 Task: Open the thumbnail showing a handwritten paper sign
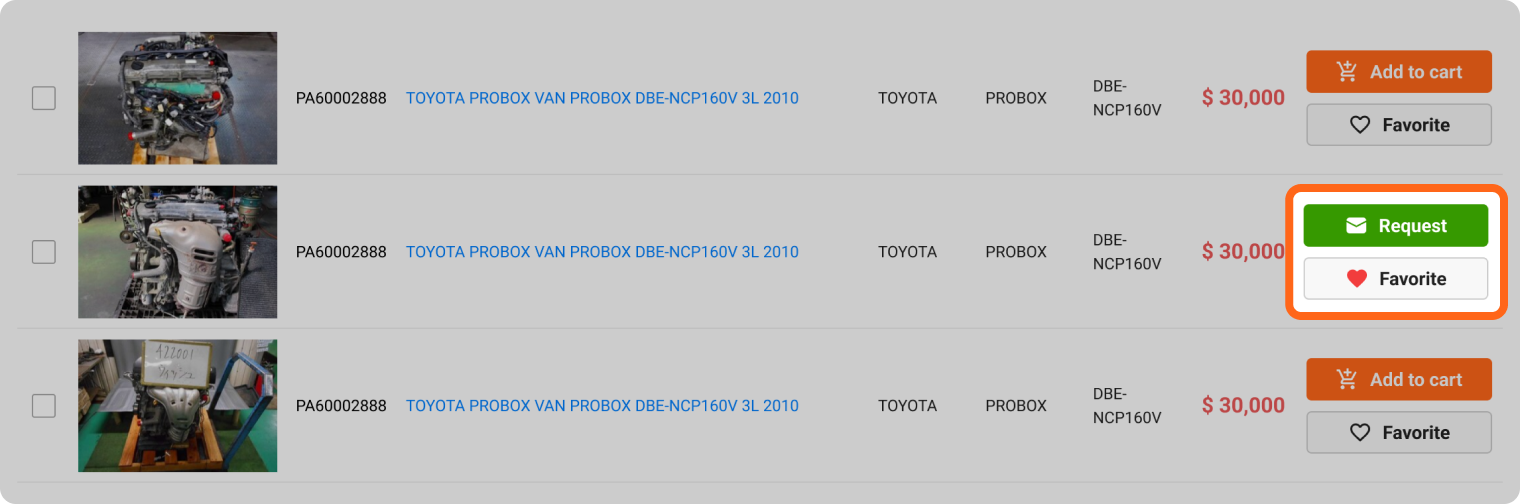pos(178,406)
